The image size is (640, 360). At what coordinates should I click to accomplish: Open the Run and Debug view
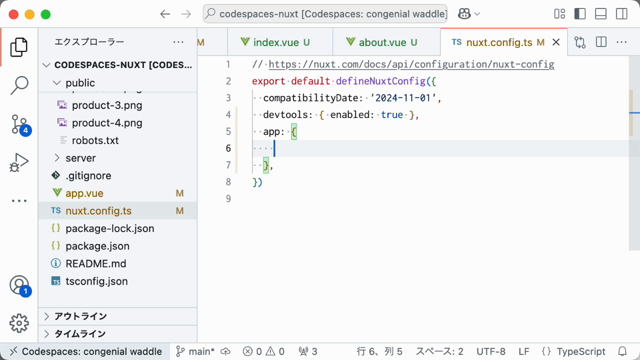19,162
